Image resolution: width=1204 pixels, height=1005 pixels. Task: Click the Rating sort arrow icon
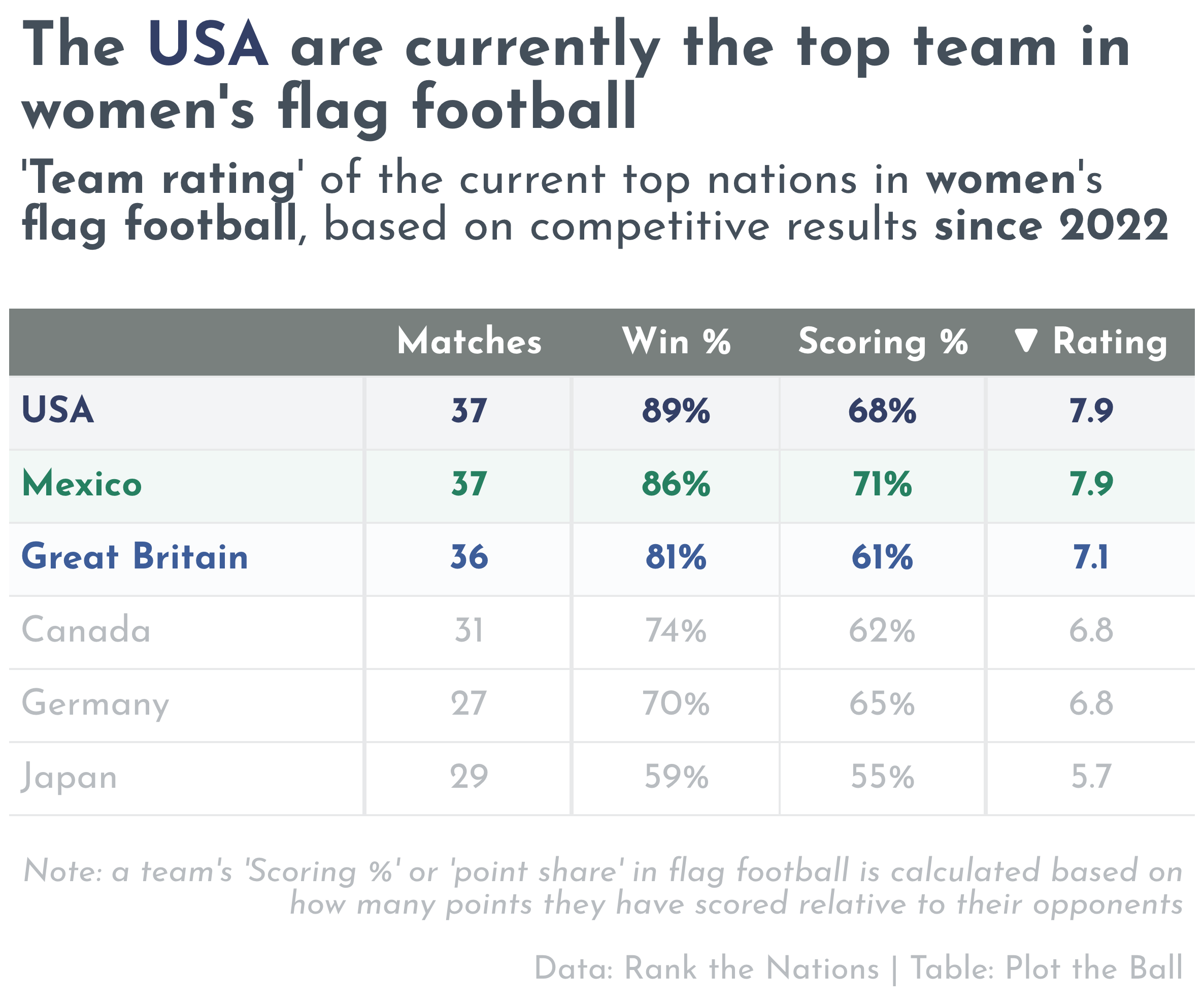[x=1026, y=342]
